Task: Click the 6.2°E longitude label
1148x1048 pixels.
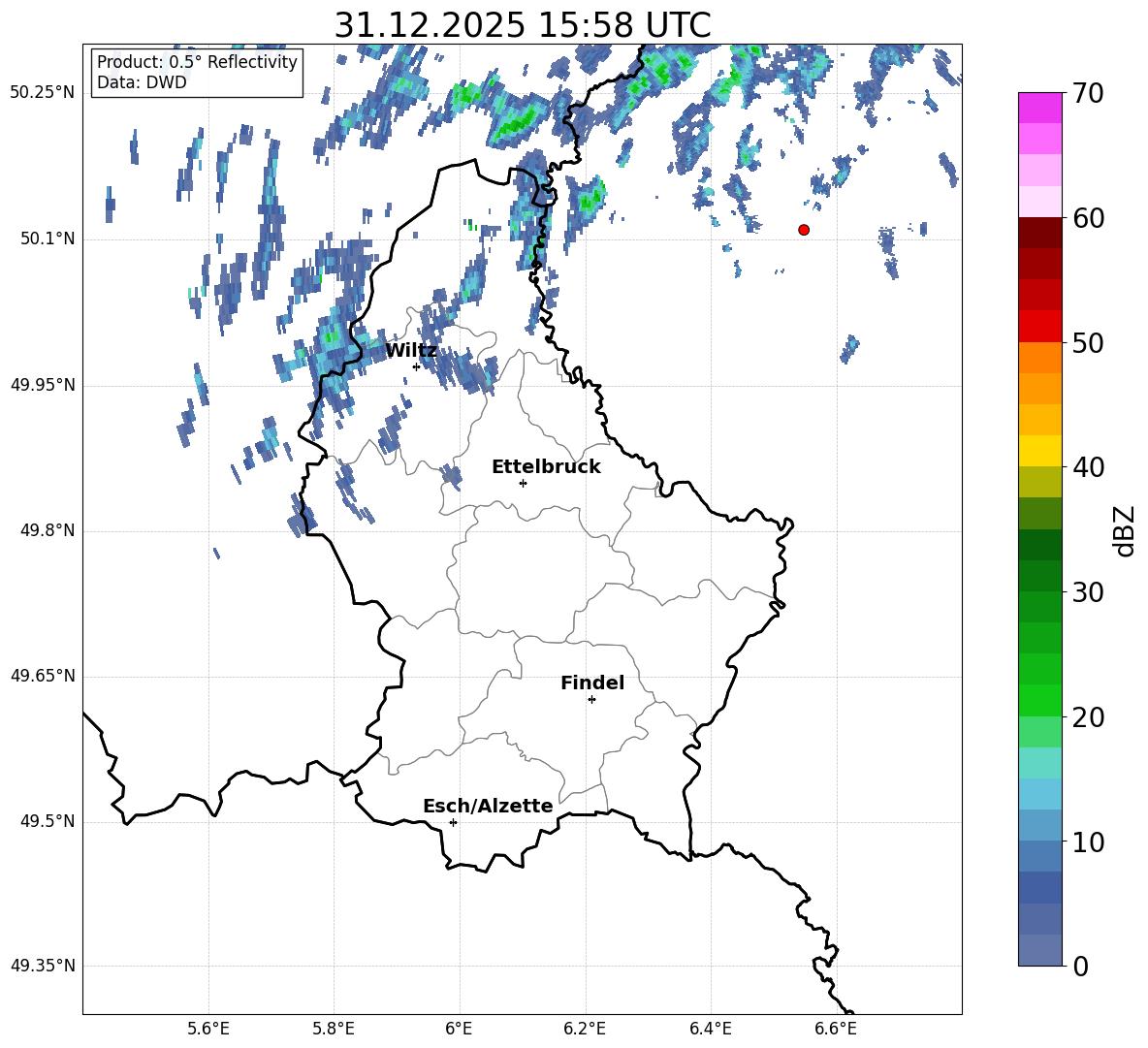Action: pos(585,1030)
